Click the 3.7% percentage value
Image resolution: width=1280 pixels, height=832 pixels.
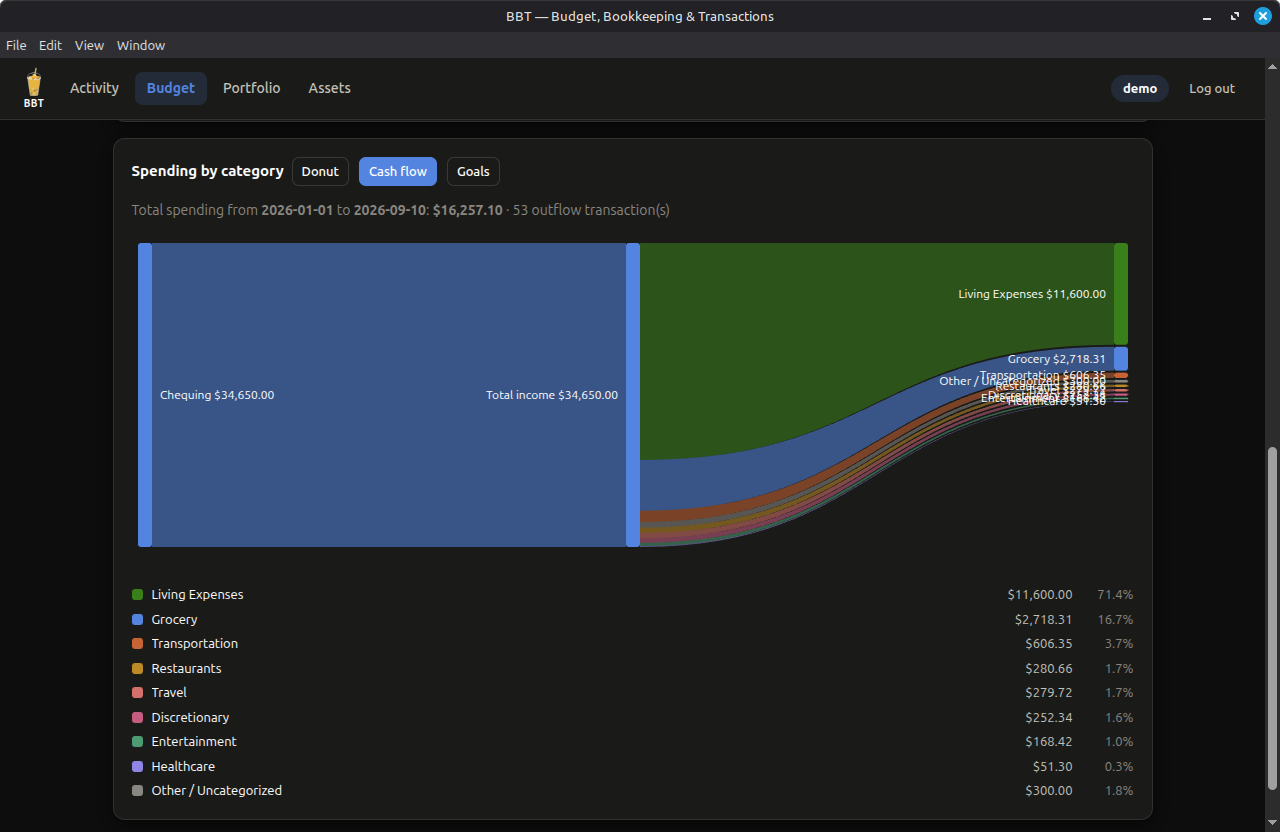[1119, 643]
